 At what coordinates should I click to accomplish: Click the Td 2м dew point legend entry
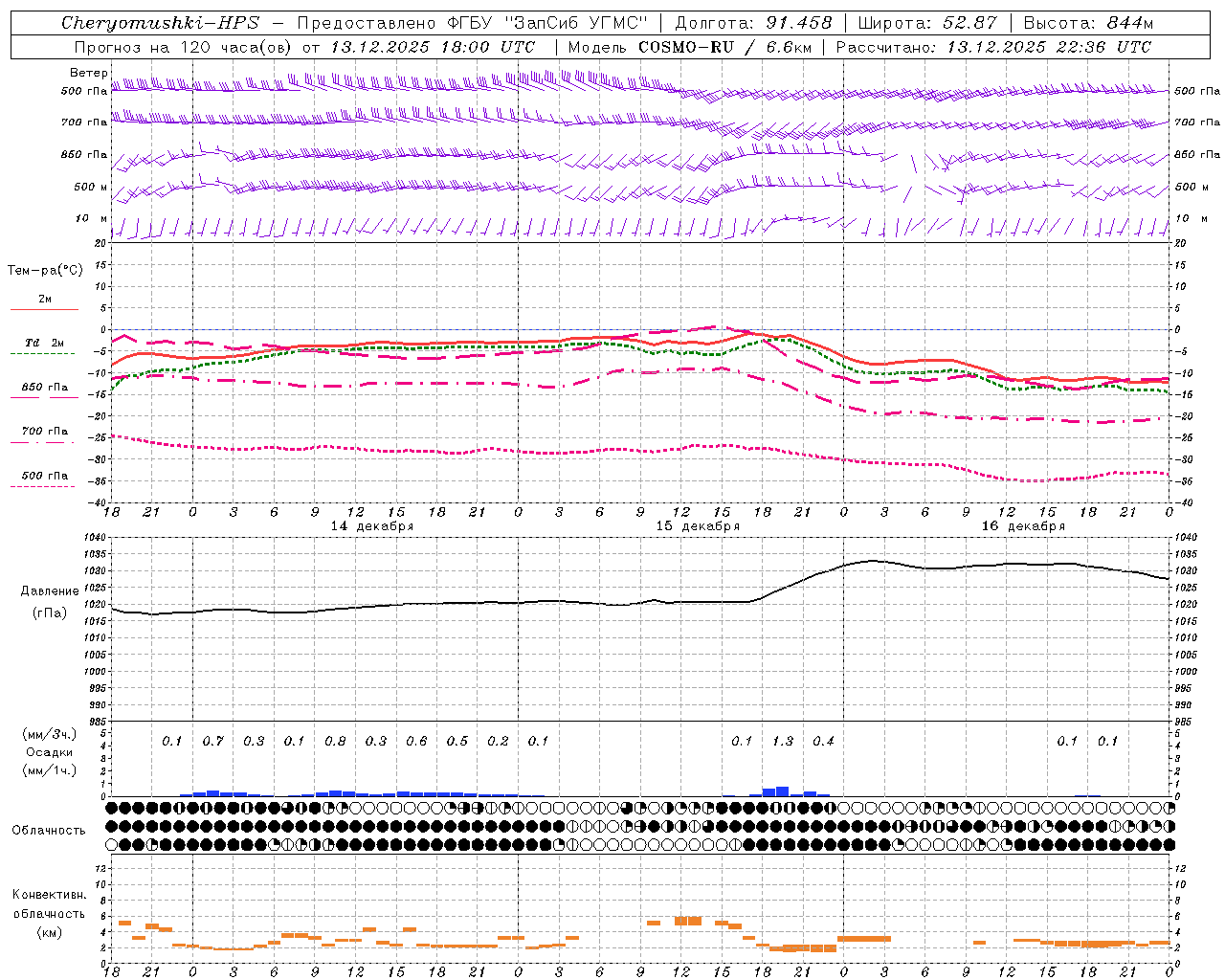45,343
